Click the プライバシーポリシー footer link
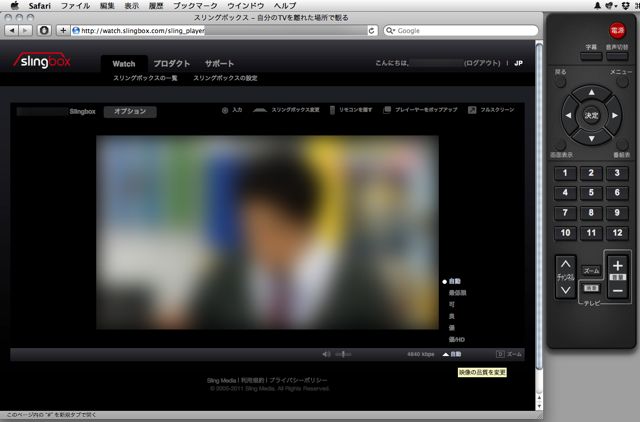 pyautogui.click(x=298, y=380)
